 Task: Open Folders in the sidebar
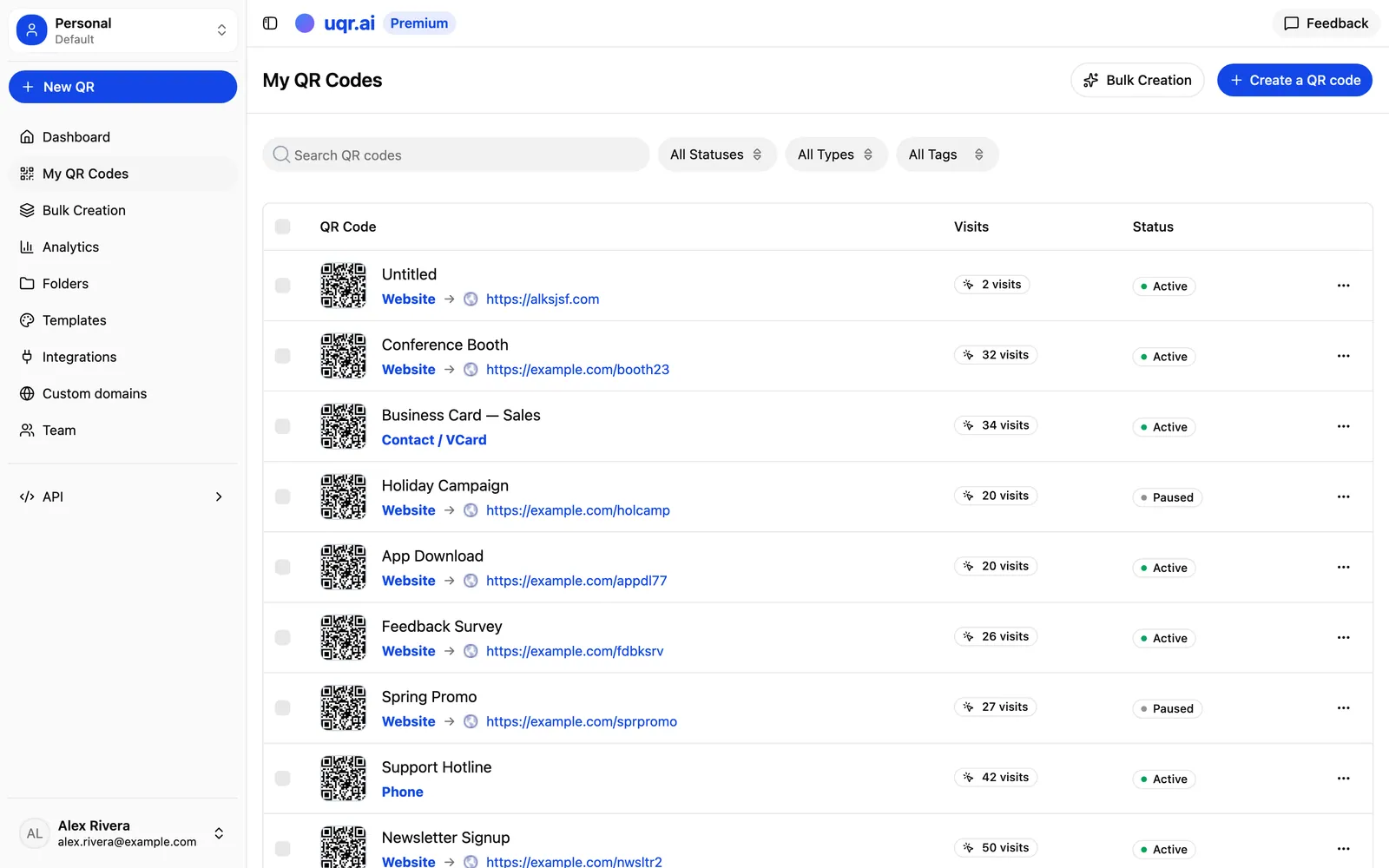pyautogui.click(x=122, y=284)
